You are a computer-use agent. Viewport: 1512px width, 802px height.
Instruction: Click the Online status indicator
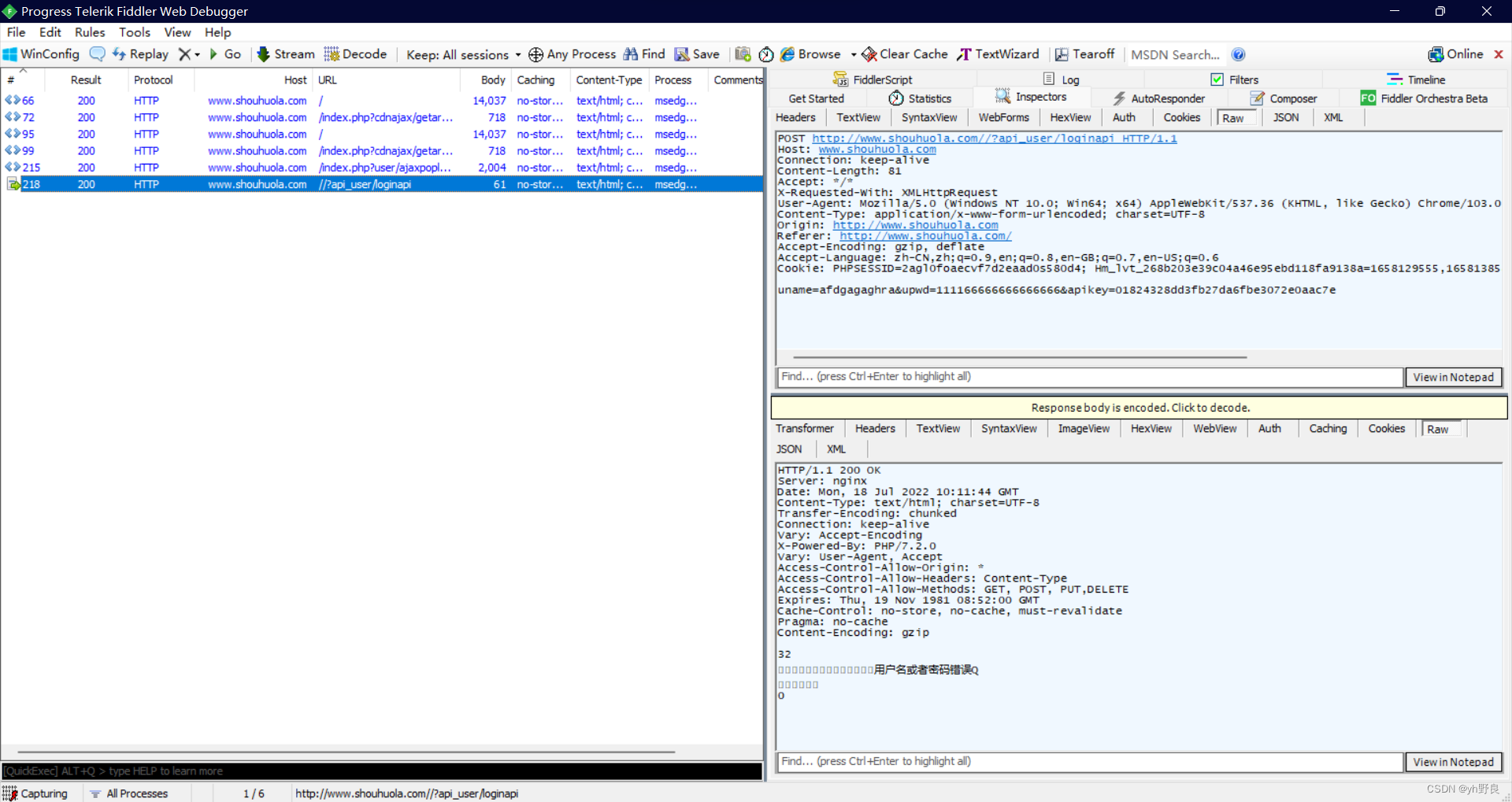pos(1455,54)
